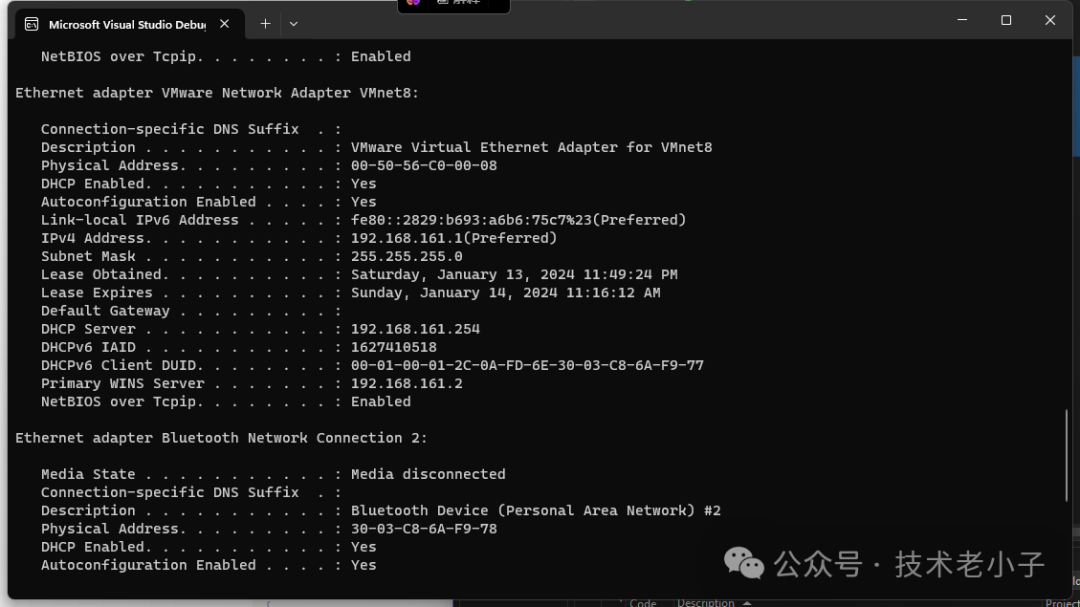Sort by the Description column header
1080x607 pixels.
point(705,602)
